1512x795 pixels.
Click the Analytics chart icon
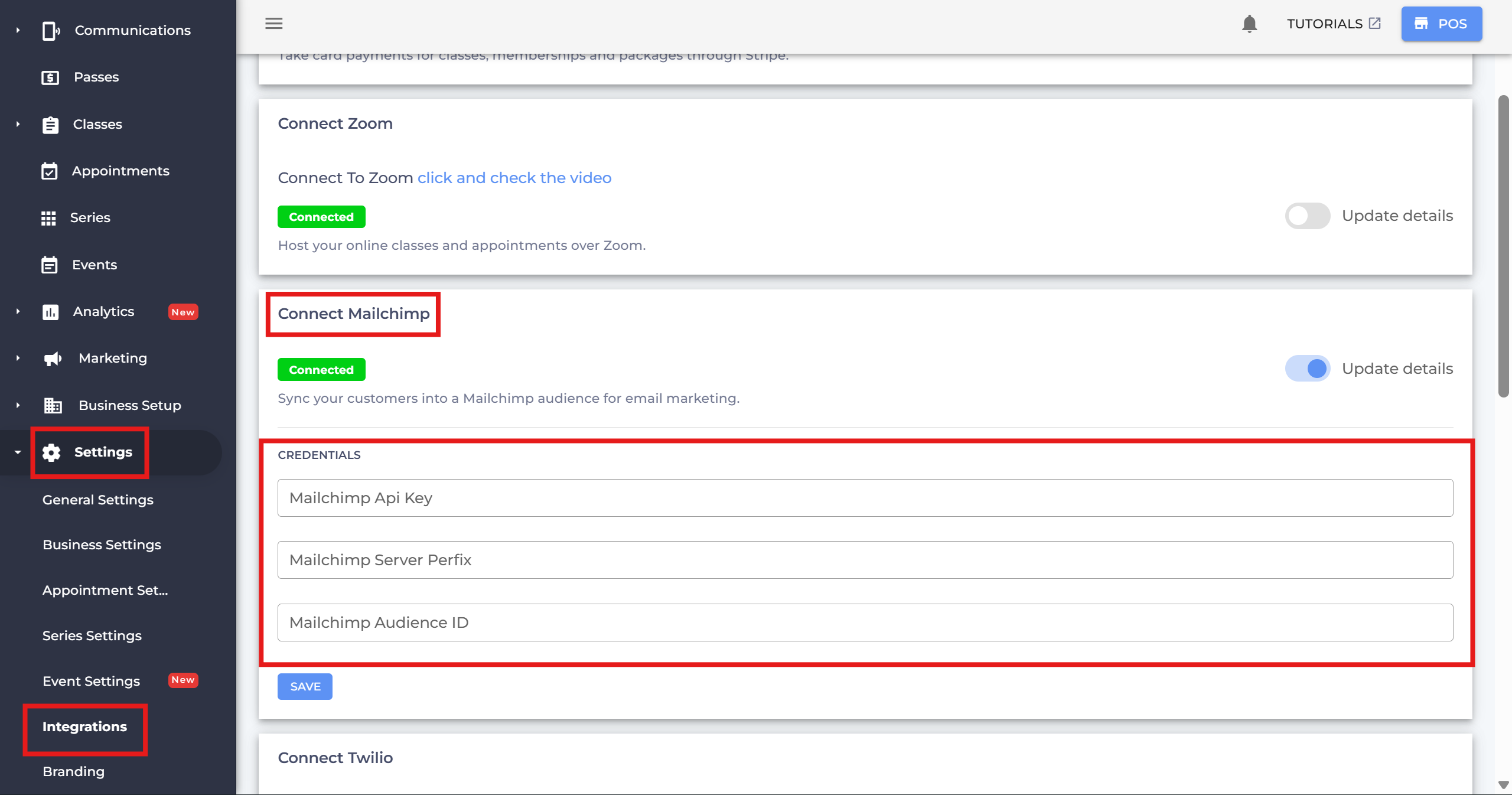[50, 312]
